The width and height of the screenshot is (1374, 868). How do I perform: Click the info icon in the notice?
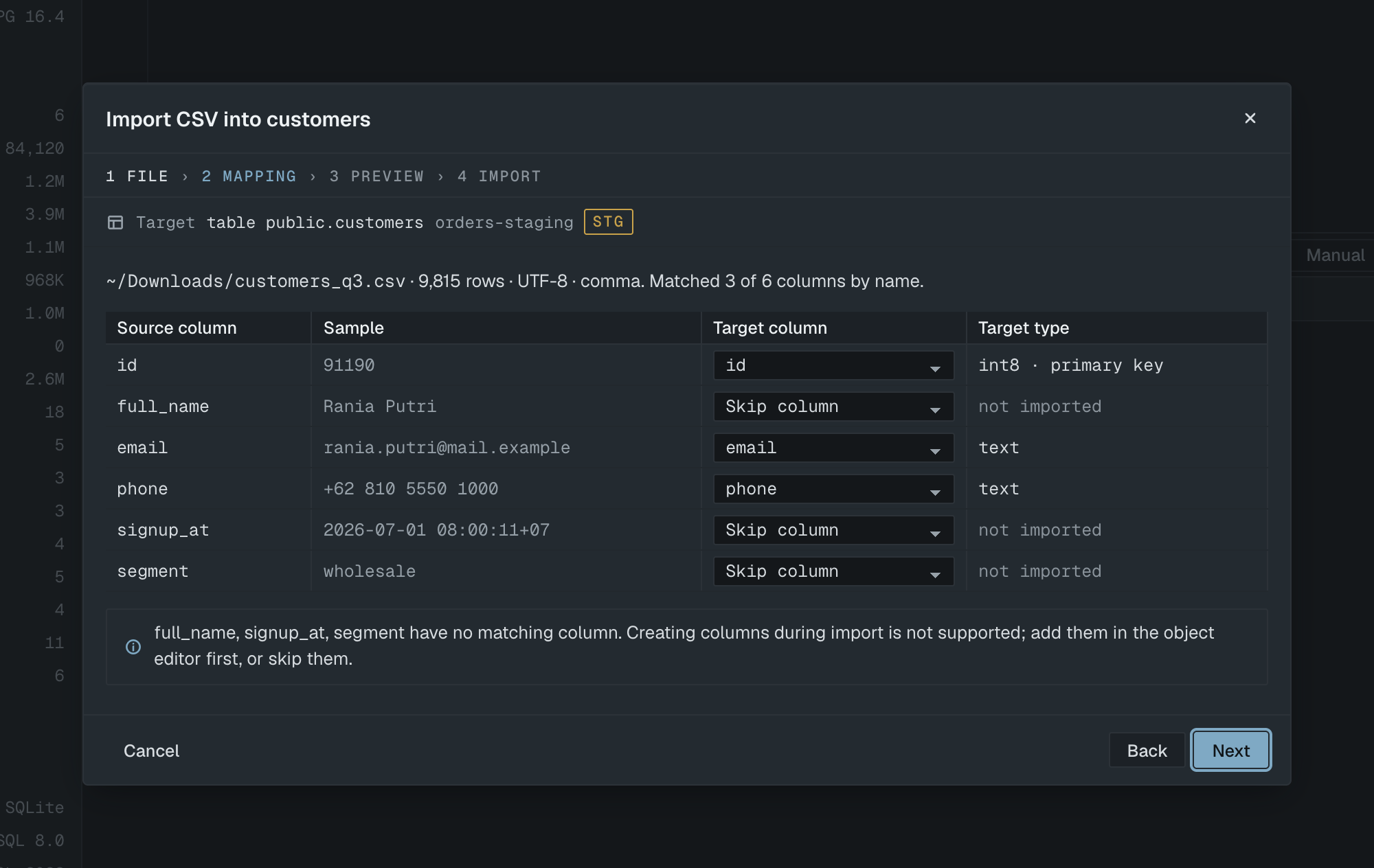coord(133,647)
